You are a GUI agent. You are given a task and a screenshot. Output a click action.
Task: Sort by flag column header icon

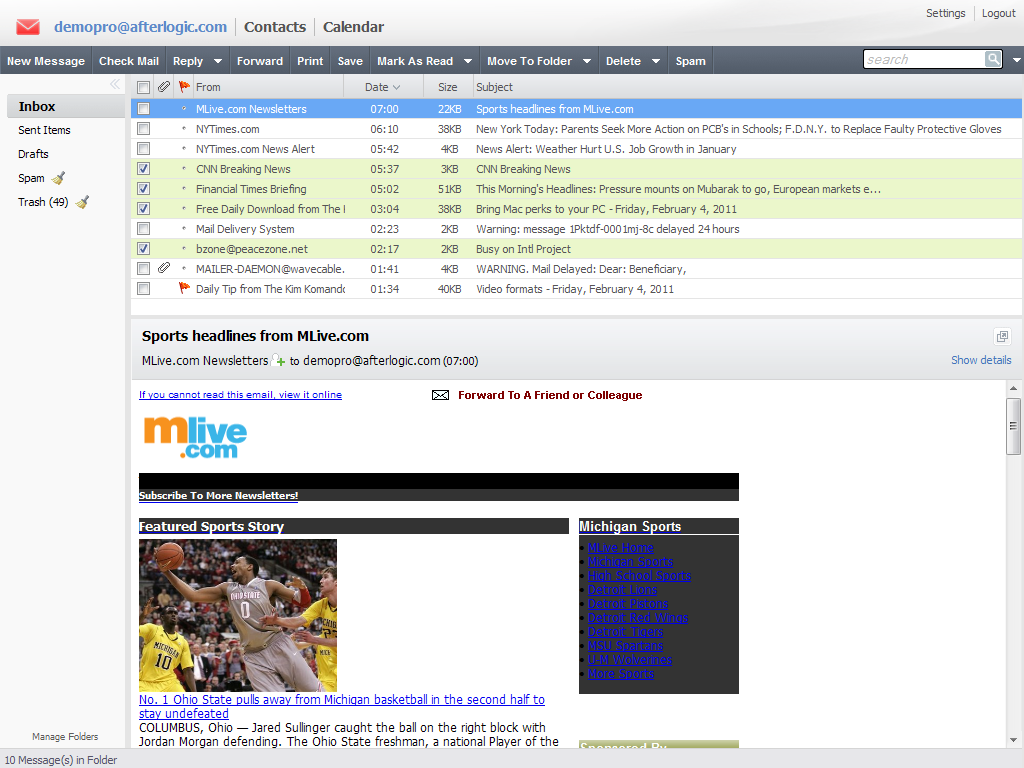(184, 87)
